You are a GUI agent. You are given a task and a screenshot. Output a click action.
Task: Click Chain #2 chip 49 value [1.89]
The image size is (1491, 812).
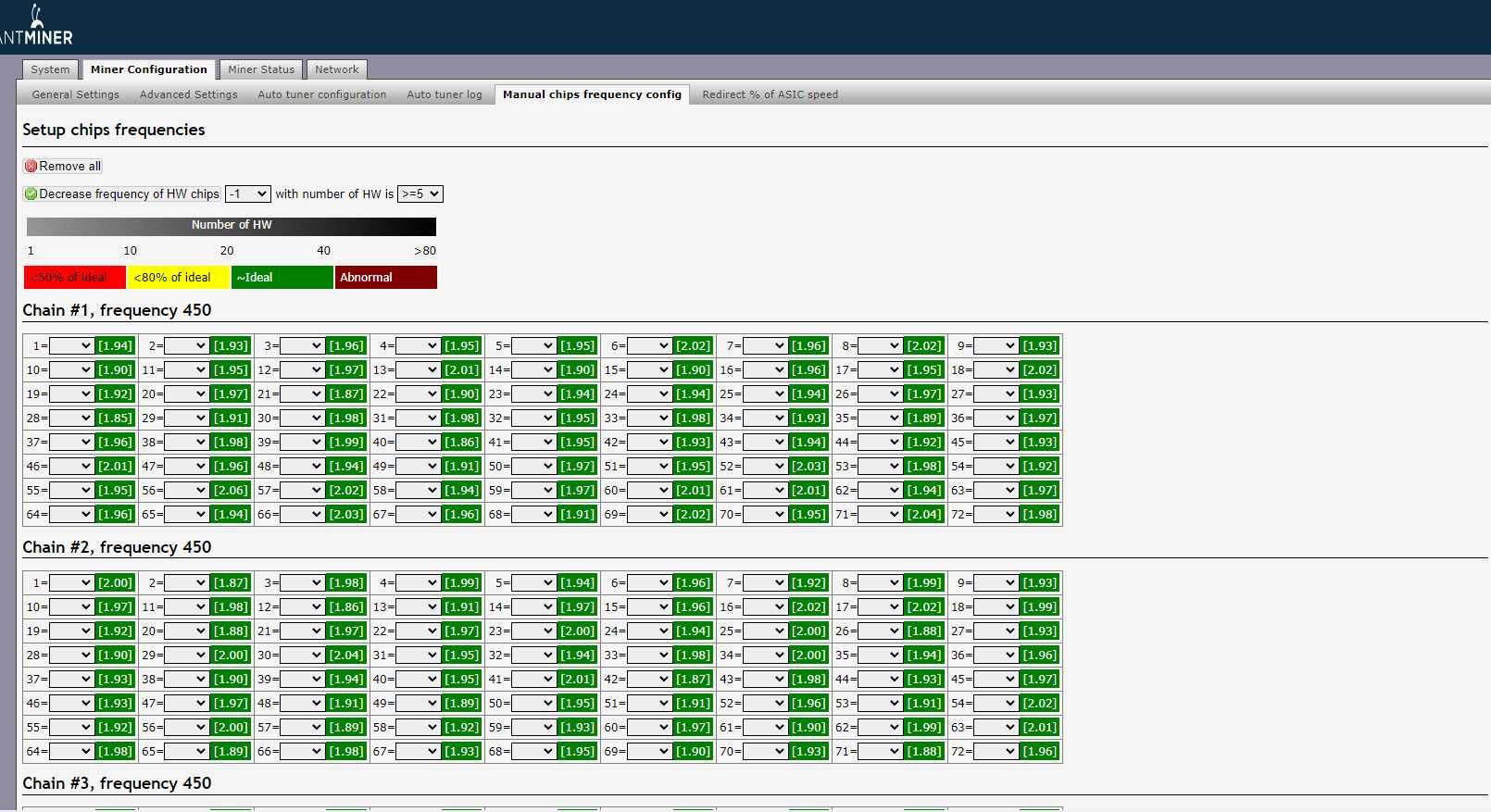(462, 704)
